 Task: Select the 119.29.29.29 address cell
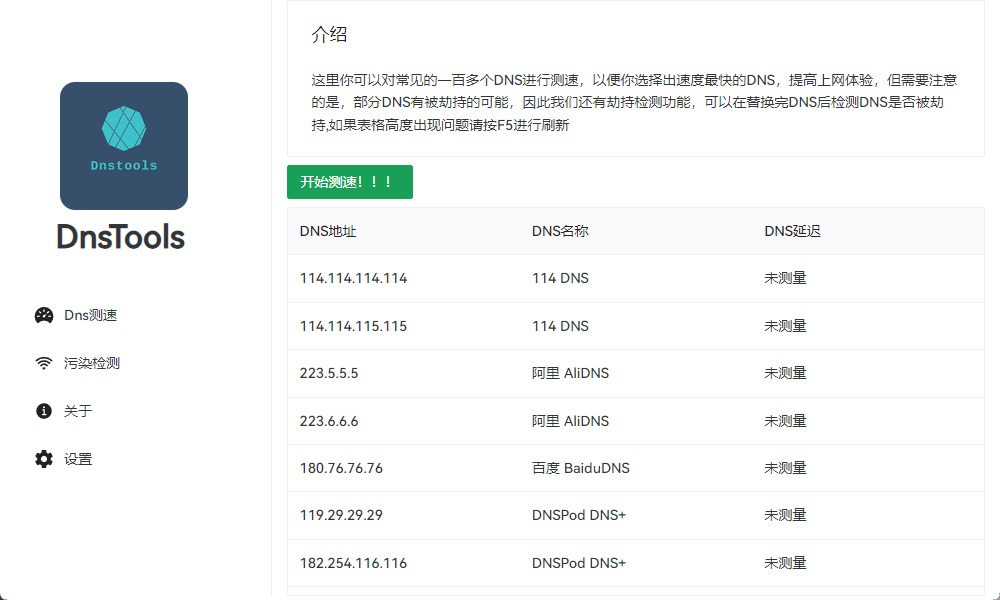341,515
